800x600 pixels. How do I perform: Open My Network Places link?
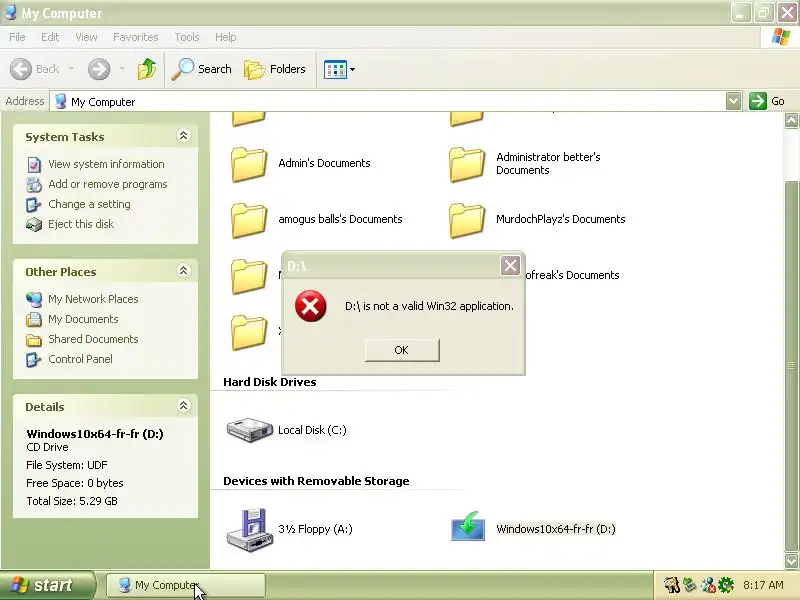pyautogui.click(x=93, y=299)
